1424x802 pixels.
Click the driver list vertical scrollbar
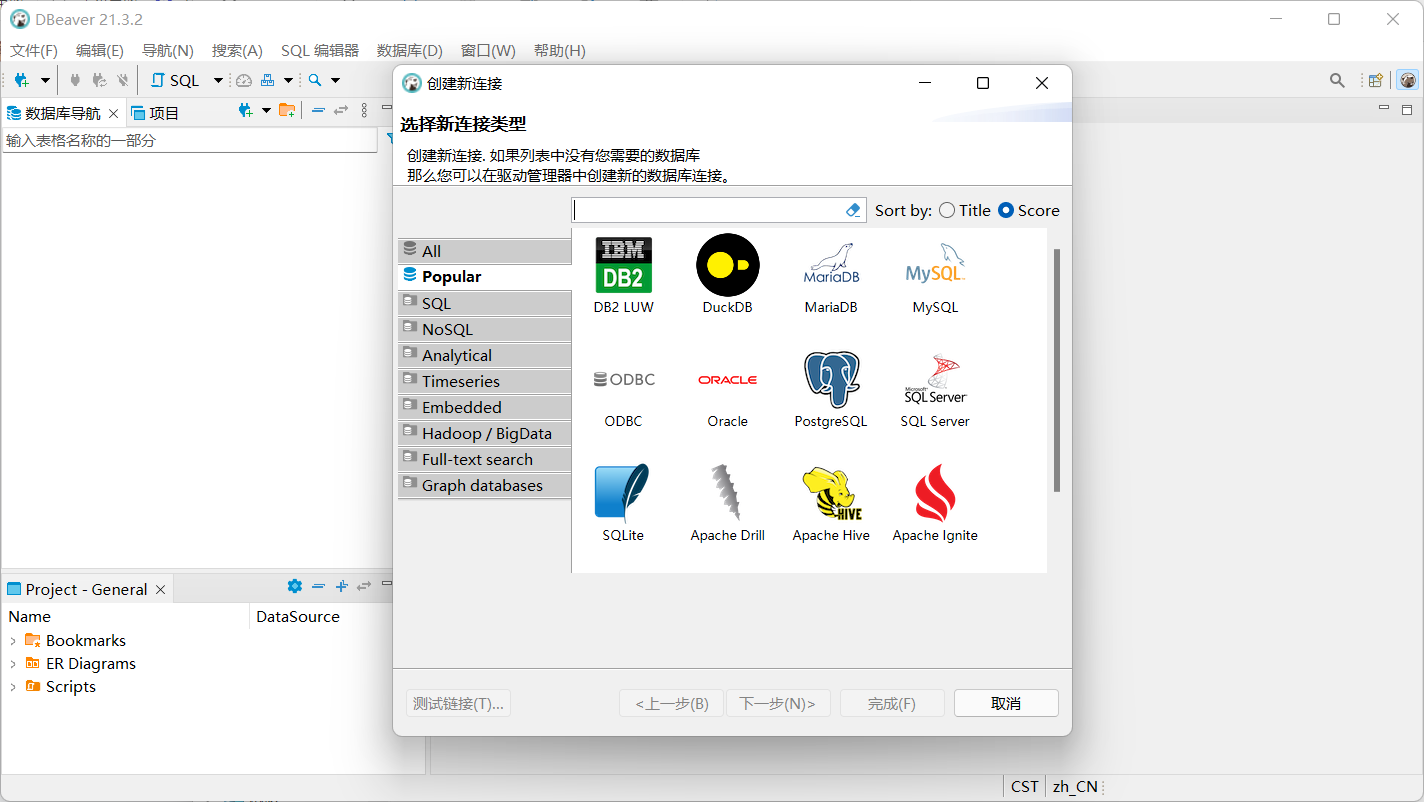coord(1057,370)
